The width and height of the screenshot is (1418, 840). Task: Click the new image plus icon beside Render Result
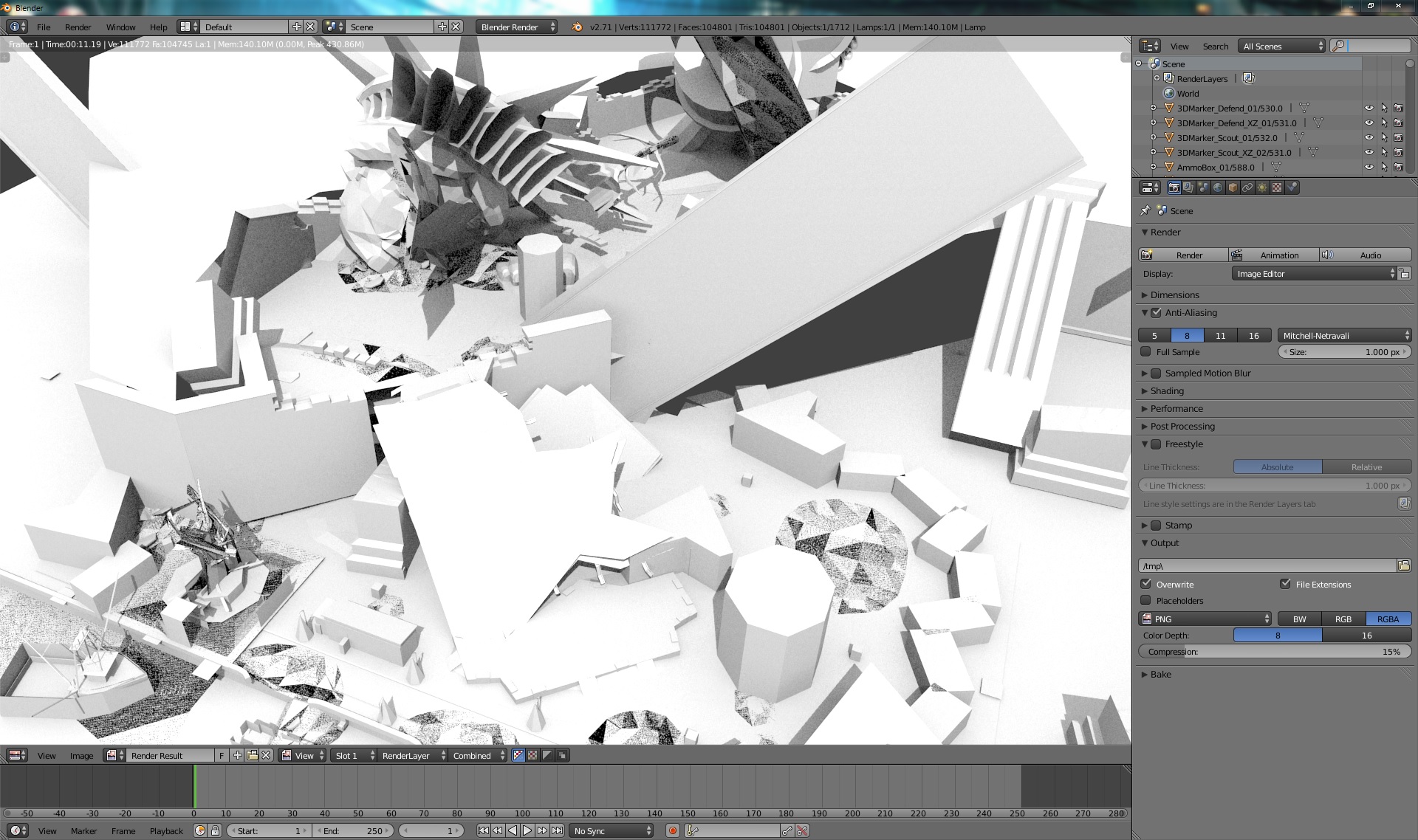(x=237, y=755)
